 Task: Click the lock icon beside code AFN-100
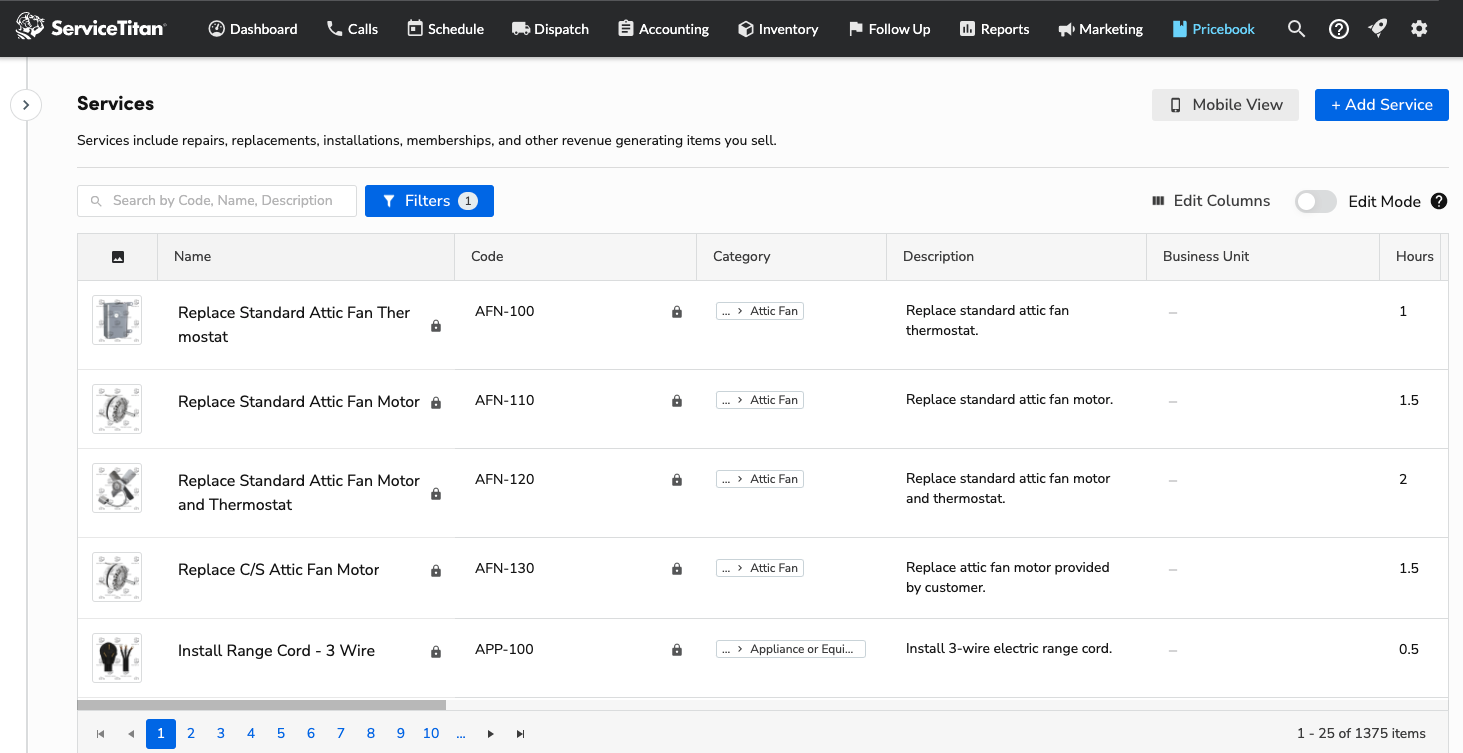click(x=677, y=312)
